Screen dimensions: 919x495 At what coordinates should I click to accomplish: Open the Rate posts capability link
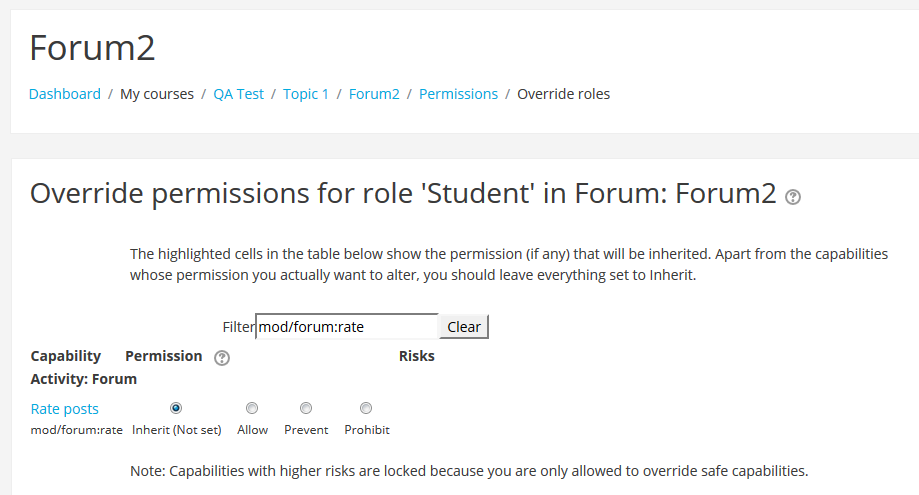pyautogui.click(x=64, y=409)
